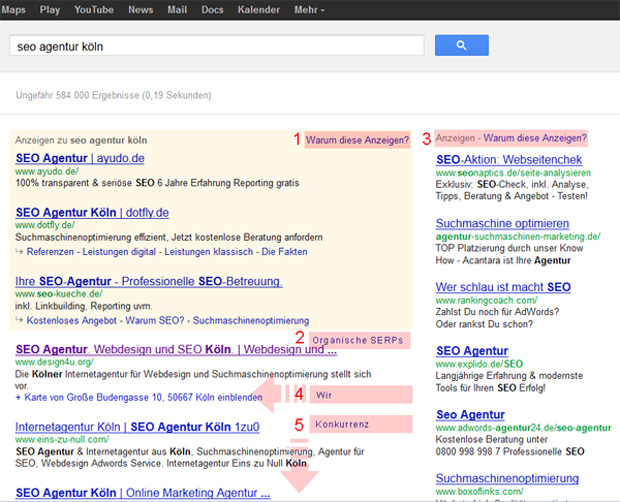Open result 'SEO Agentur Köln | Online Marketing Agentur'
The image size is (620, 502).
[x=143, y=493]
